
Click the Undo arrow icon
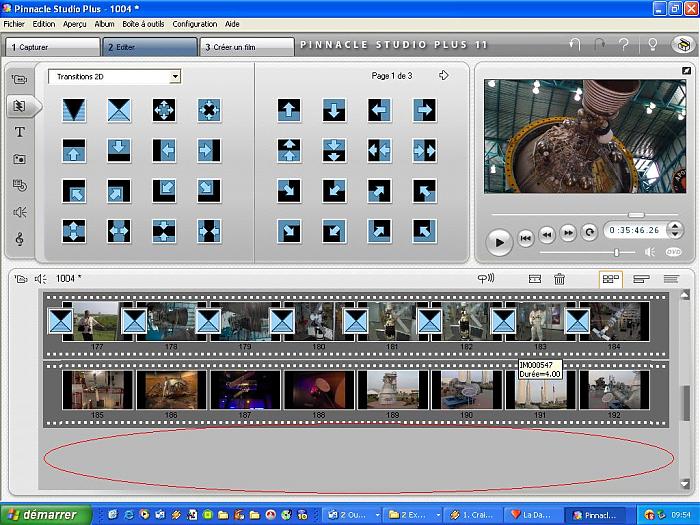575,44
